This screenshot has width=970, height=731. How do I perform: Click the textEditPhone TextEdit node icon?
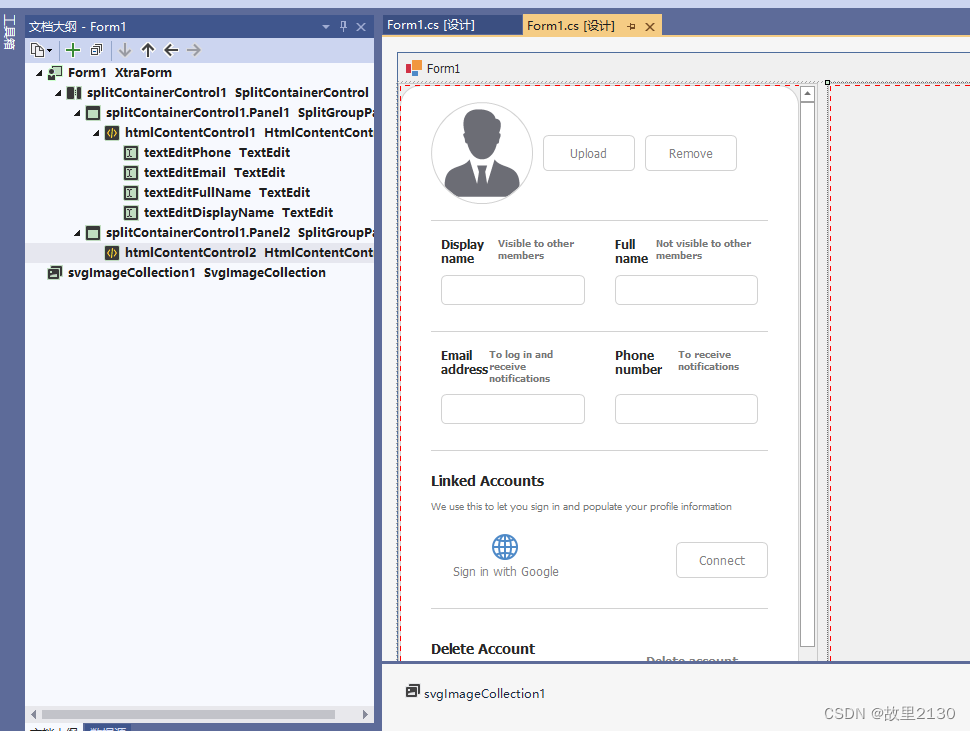[131, 152]
